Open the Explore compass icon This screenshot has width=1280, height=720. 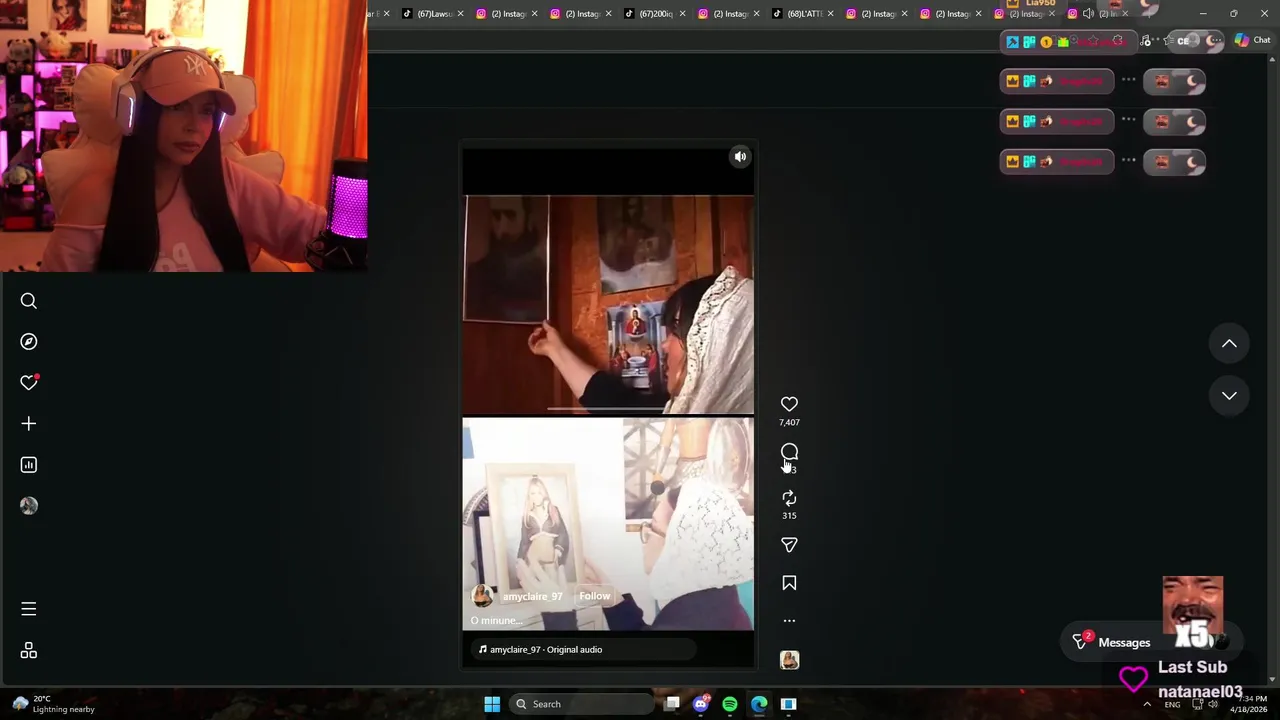pos(28,342)
